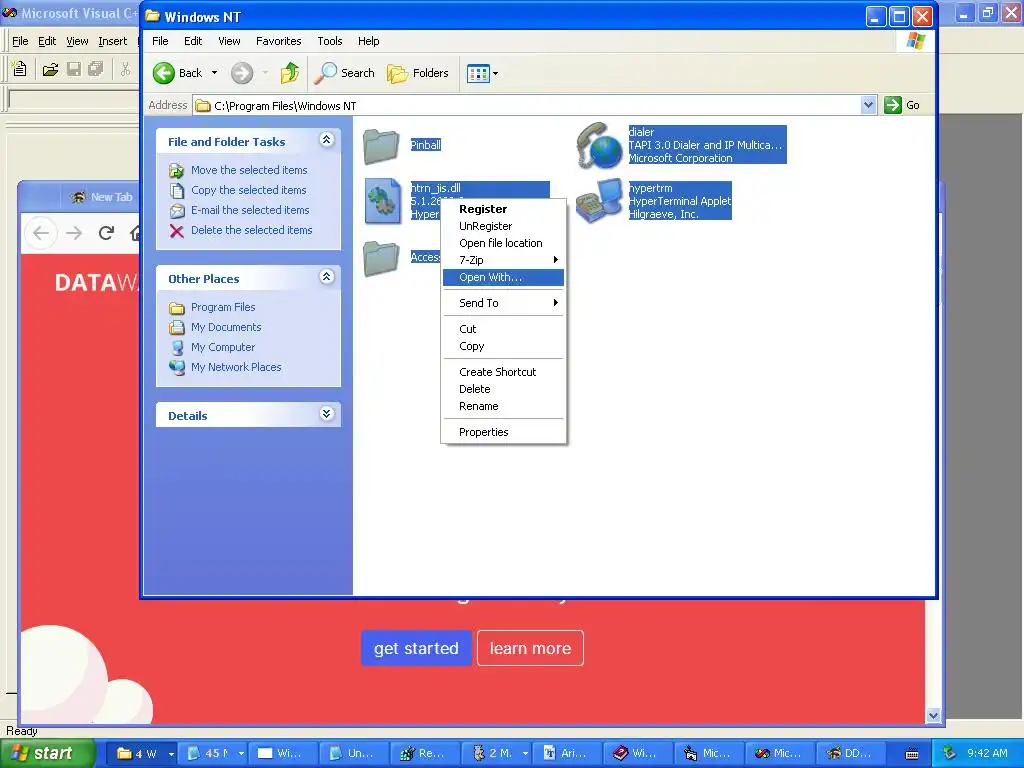
Task: Open the View menu in Explorer
Action: pos(229,41)
